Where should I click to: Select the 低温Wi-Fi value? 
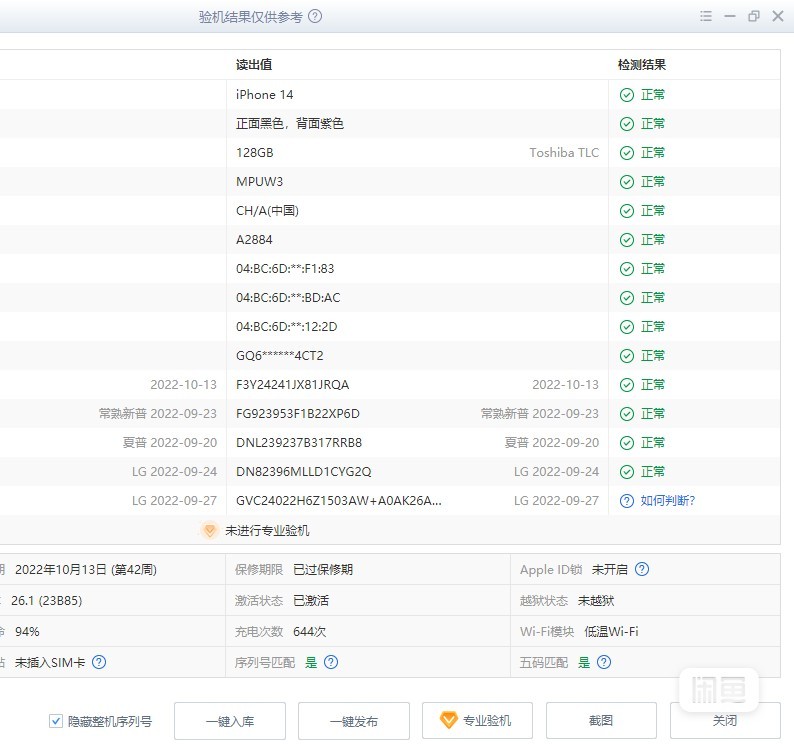tap(611, 631)
